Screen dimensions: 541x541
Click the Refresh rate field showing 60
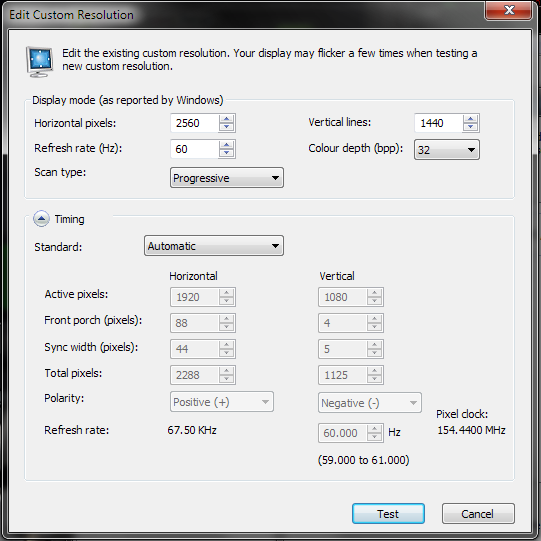195,149
